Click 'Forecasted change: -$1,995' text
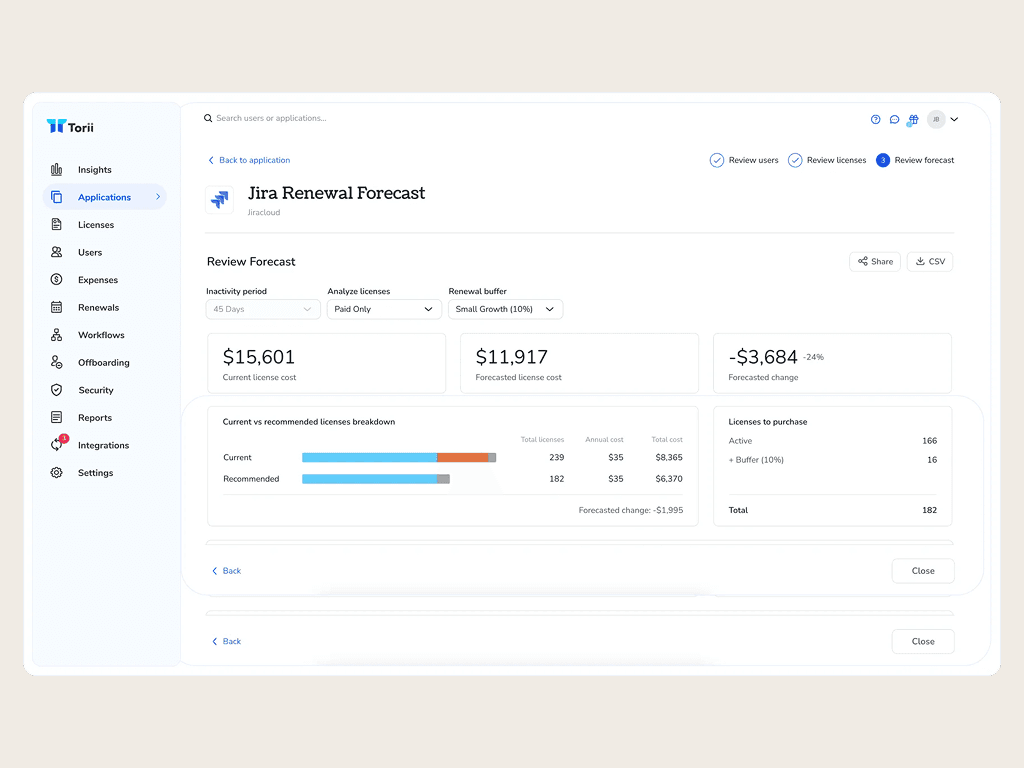 click(x=631, y=510)
